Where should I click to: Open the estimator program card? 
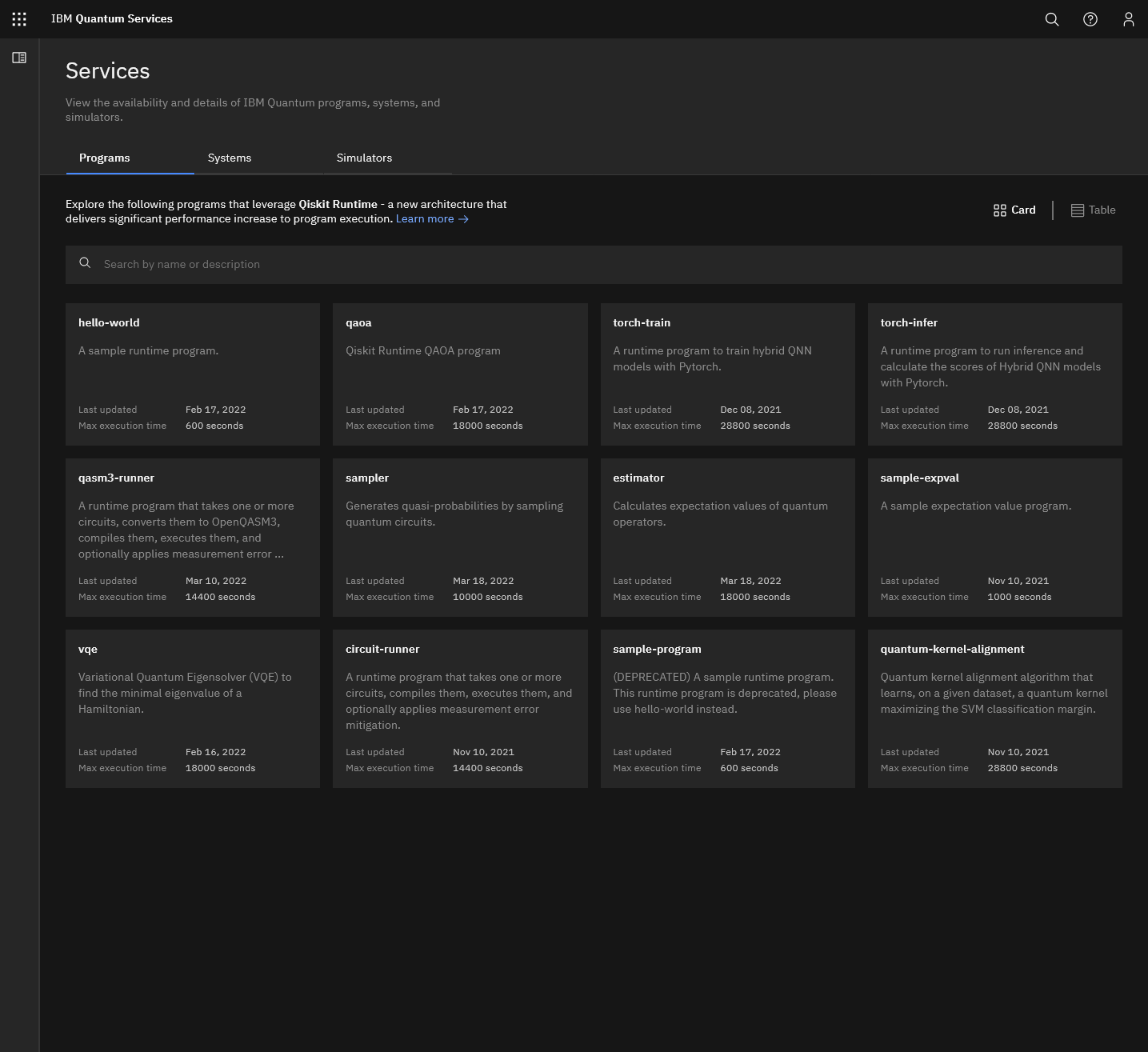[727, 538]
